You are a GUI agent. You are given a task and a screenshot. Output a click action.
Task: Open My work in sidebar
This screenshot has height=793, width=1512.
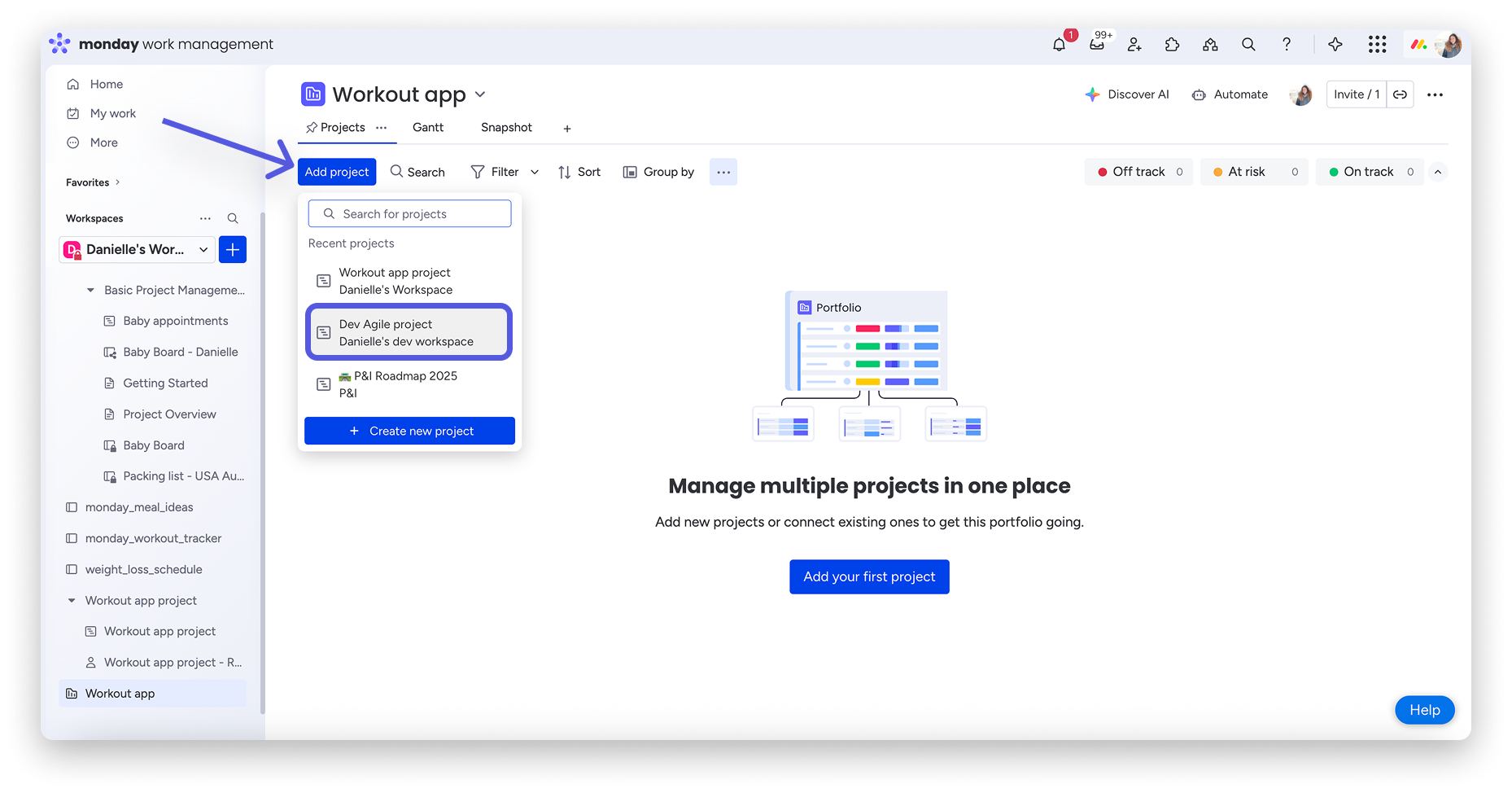[113, 113]
